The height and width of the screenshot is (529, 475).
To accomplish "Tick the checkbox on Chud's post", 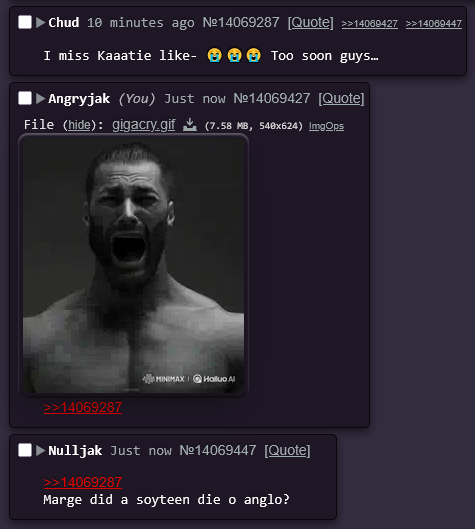I will pos(25,22).
